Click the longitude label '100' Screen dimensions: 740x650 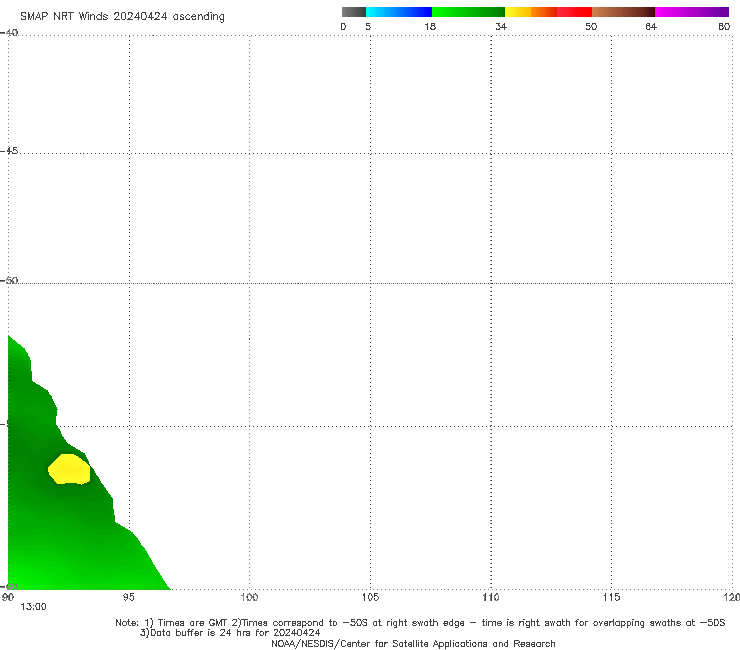point(249,598)
